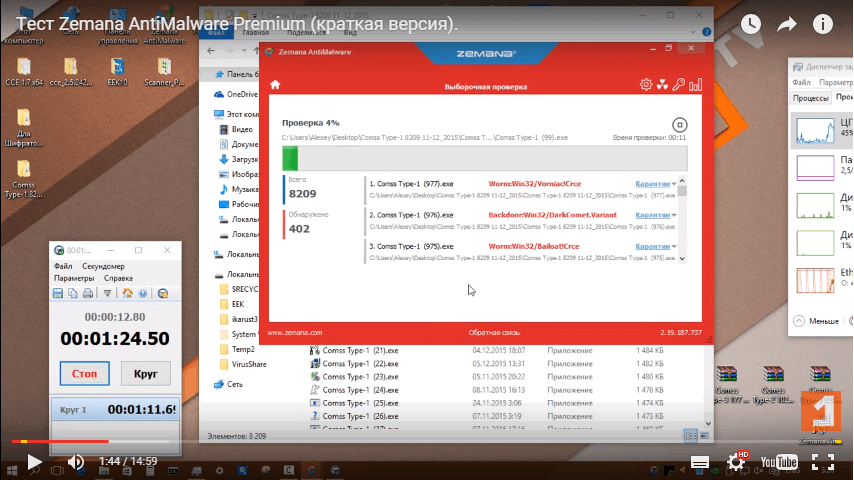The image size is (854, 480).
Task: Select Видео in Explorer sidebar
Action: click(x=236, y=130)
